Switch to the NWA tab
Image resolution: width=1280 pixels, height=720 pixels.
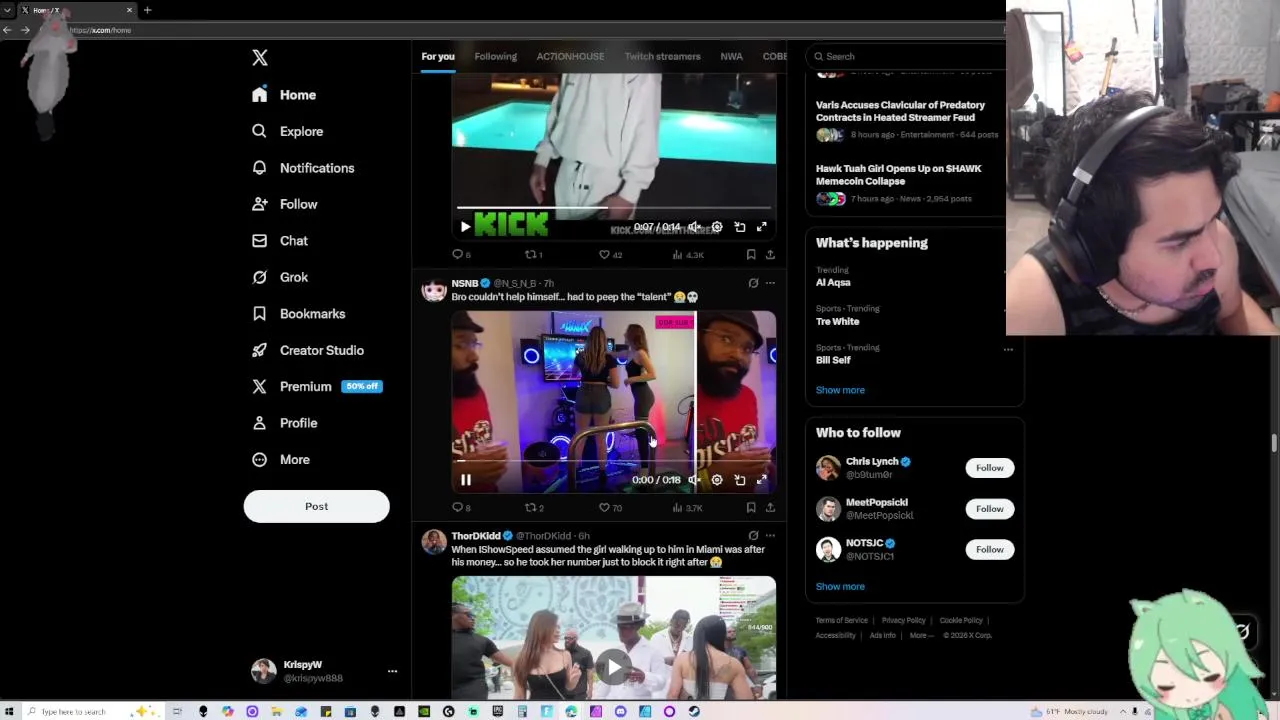click(x=731, y=56)
